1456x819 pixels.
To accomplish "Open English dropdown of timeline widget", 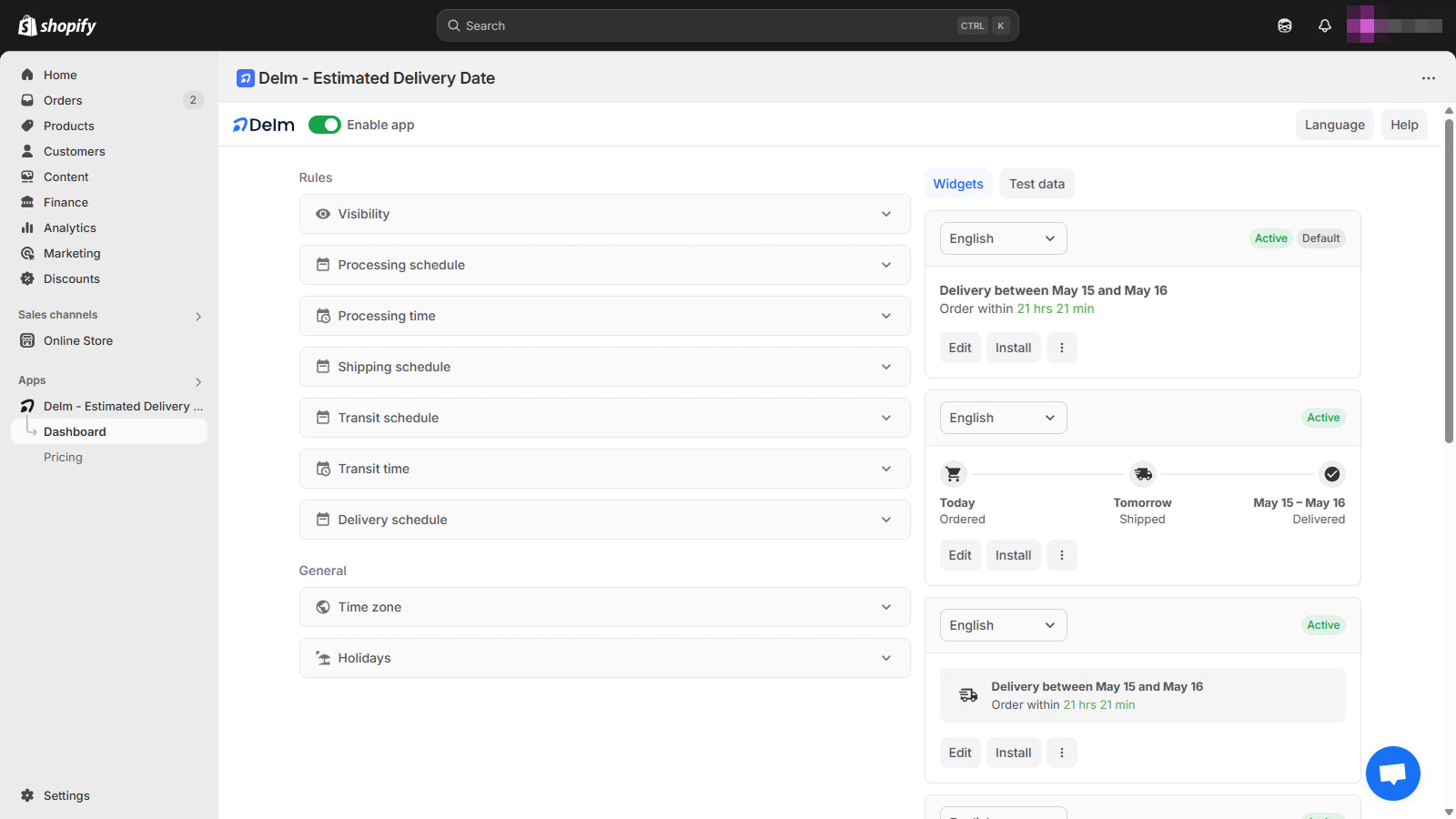I will pyautogui.click(x=1003, y=418).
